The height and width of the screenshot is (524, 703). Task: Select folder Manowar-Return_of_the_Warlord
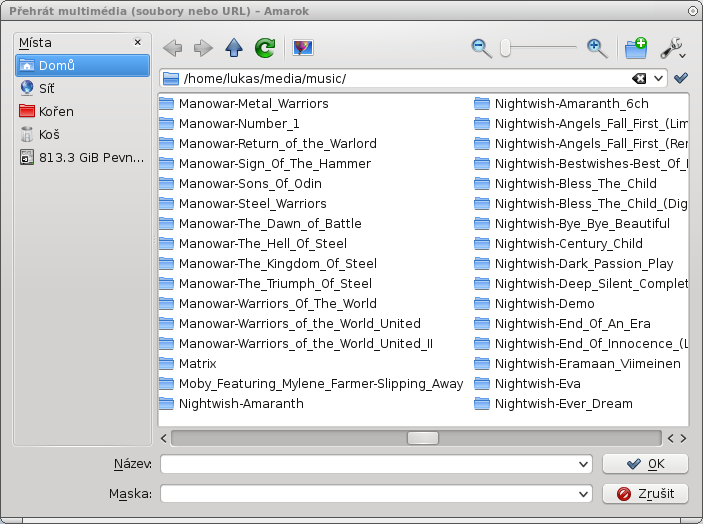tap(268, 143)
